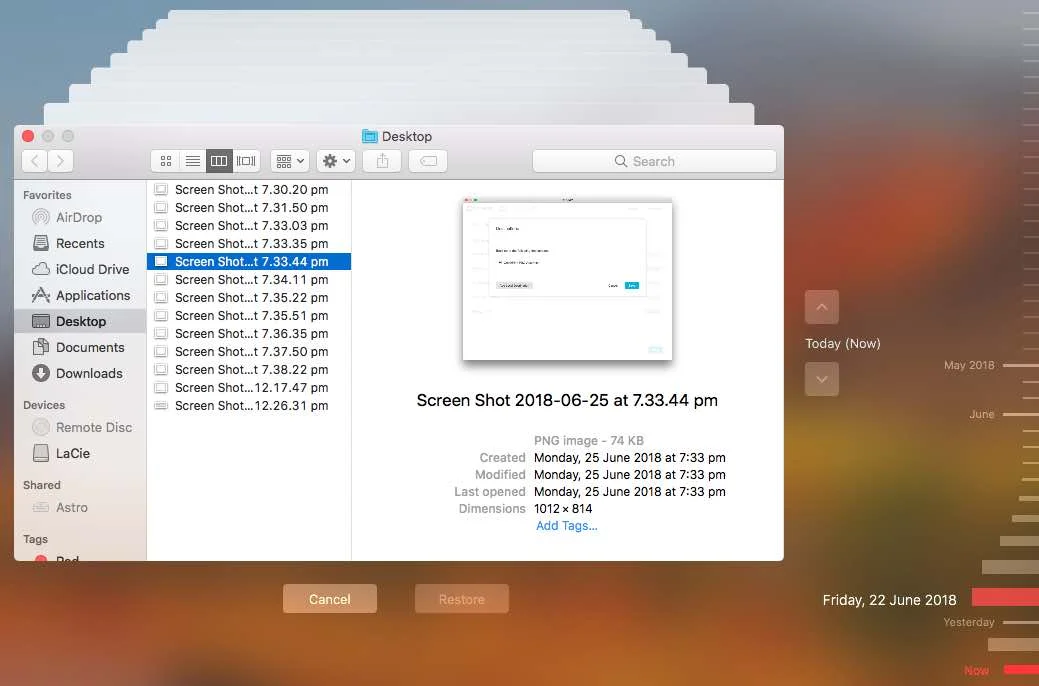Viewport: 1039px width, 686px height.
Task: Click the back navigation arrow
Action: coord(33,160)
